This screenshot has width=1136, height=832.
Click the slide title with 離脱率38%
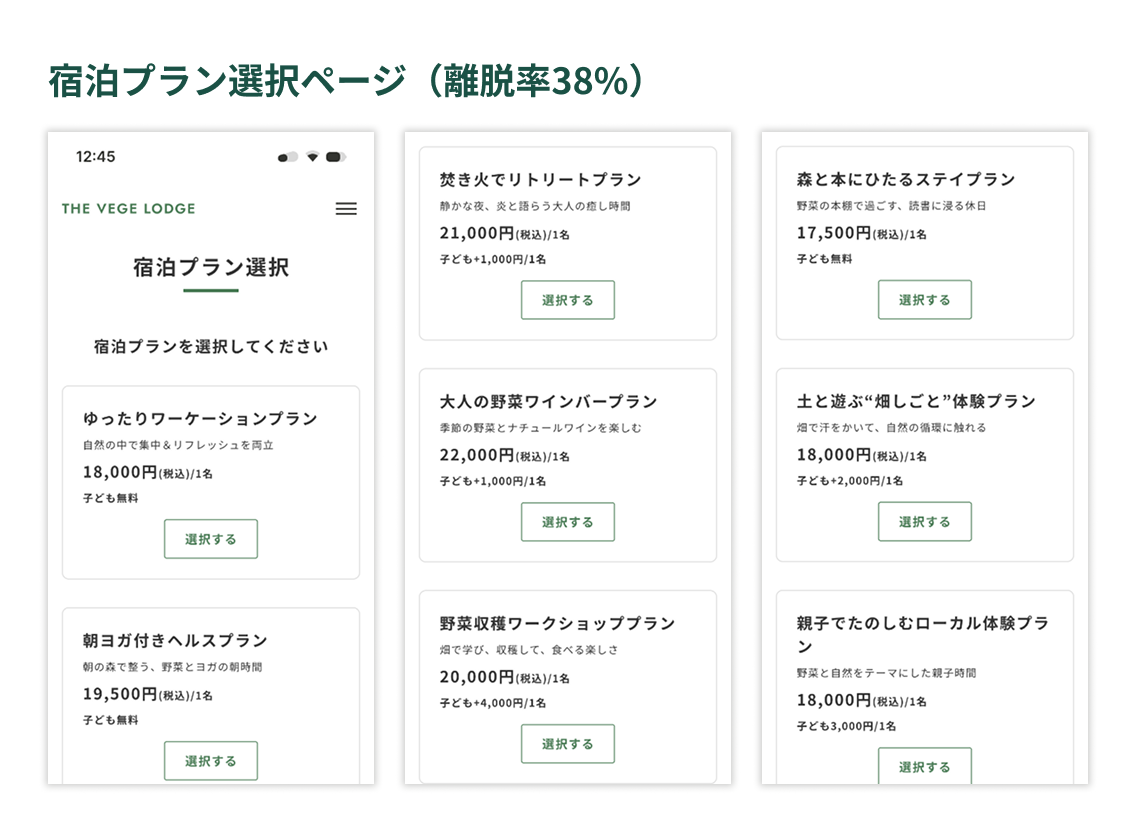click(346, 82)
